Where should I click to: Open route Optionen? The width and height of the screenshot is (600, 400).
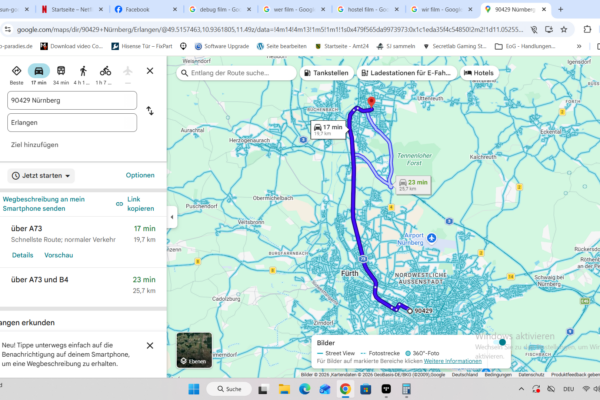click(140, 175)
